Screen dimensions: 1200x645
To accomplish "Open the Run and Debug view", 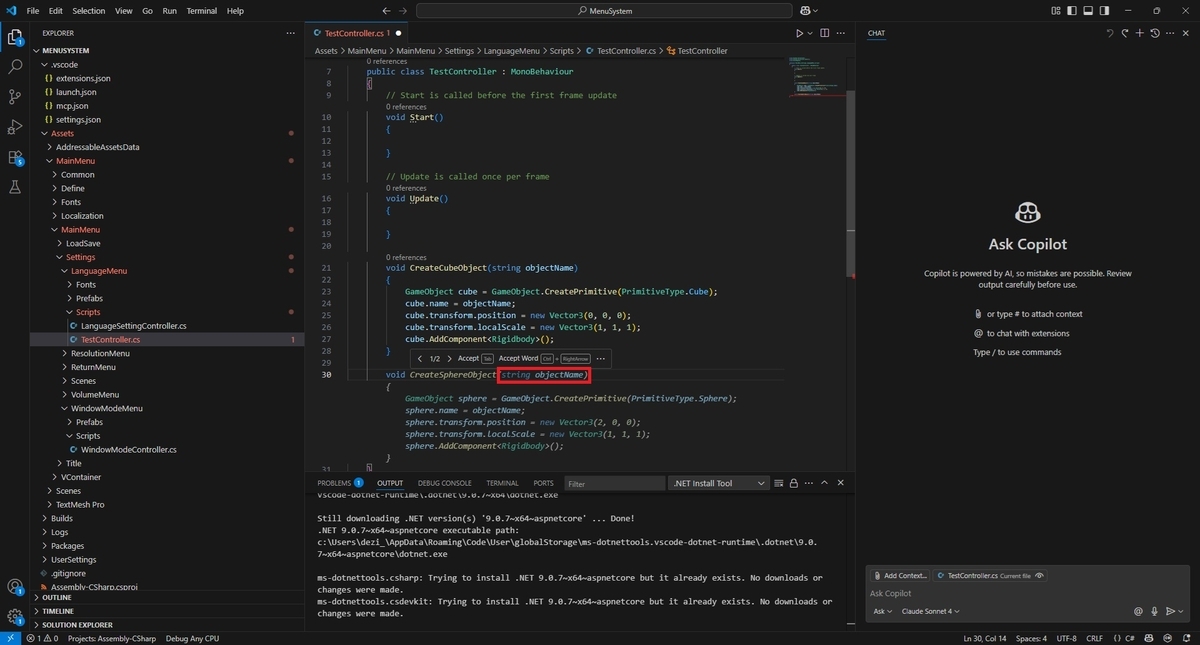I will pyautogui.click(x=15, y=127).
